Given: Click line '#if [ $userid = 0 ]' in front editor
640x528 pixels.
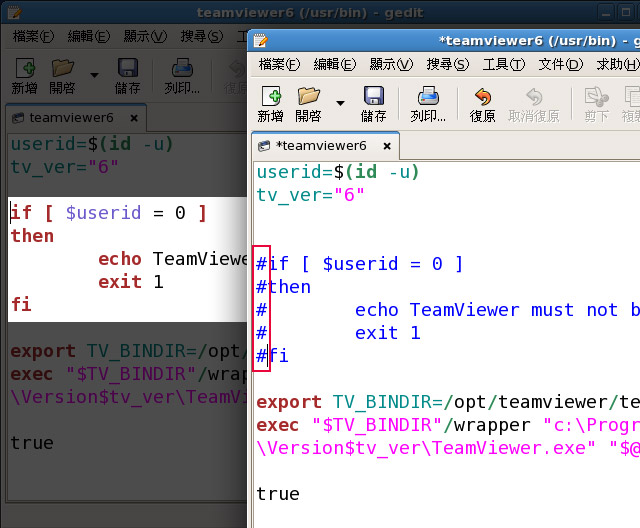Looking at the screenshot, I should 360,264.
